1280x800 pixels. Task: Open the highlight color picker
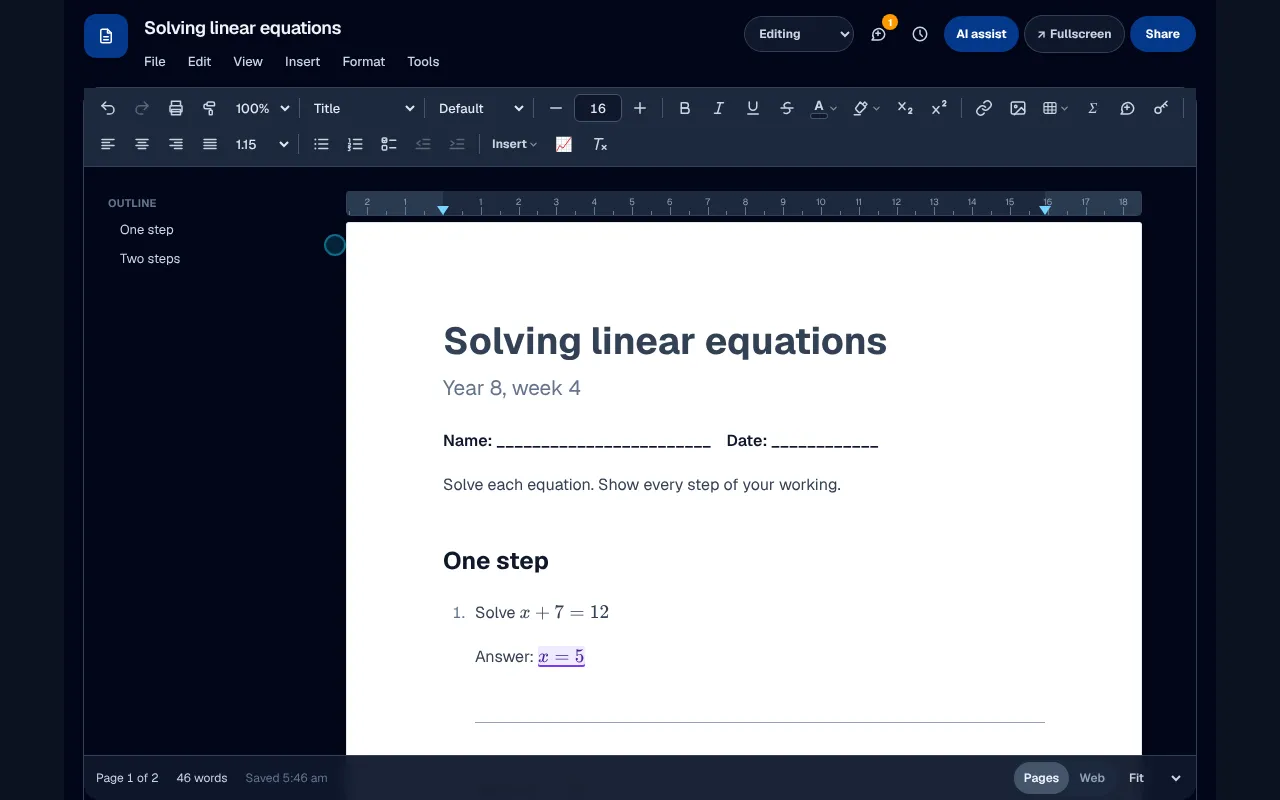pyautogui.click(x=866, y=108)
